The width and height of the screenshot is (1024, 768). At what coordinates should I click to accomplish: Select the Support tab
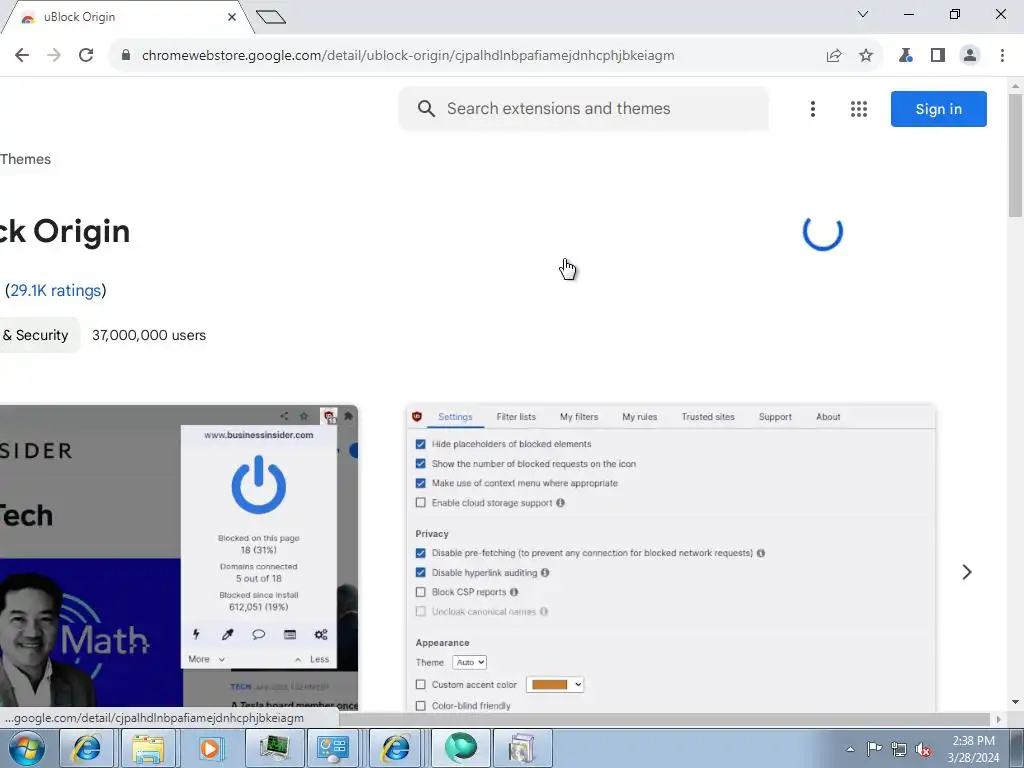(x=775, y=417)
